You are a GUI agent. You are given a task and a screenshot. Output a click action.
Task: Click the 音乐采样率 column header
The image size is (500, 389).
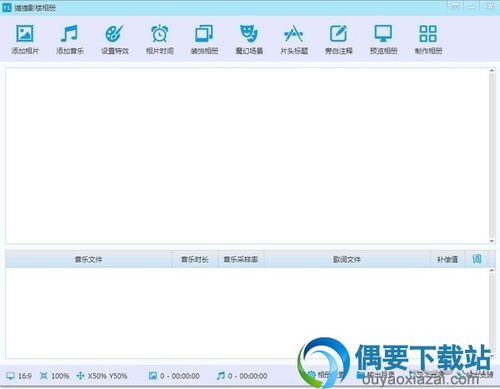(241, 259)
